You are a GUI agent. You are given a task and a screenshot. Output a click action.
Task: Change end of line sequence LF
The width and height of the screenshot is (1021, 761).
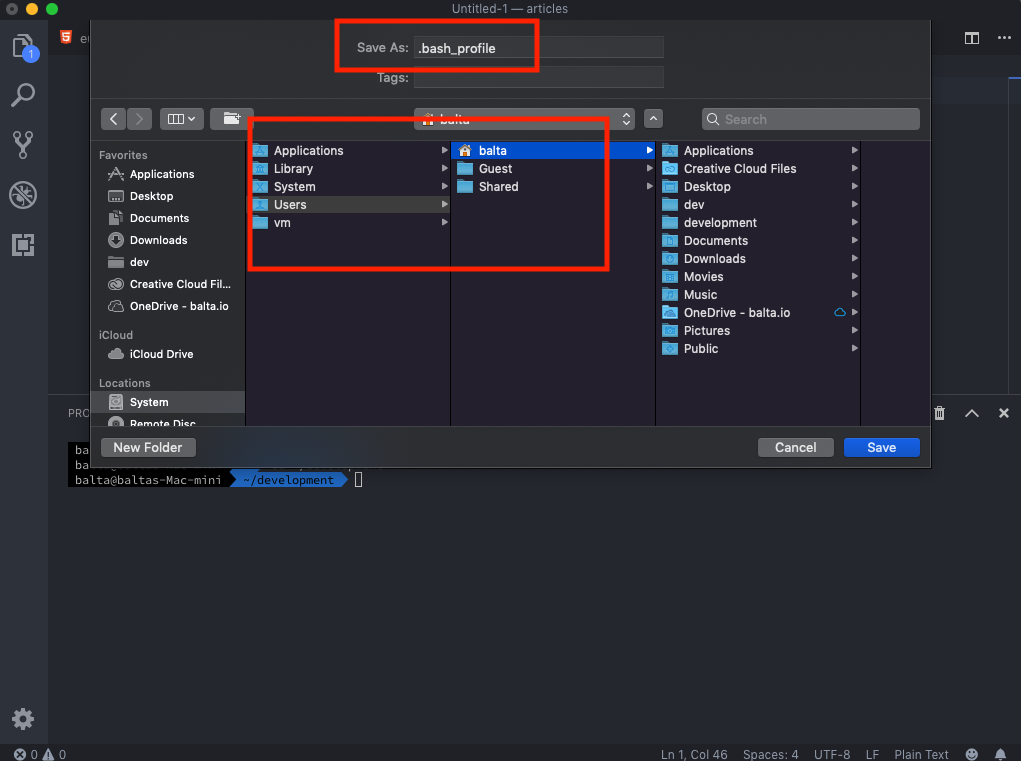pyautogui.click(x=872, y=754)
